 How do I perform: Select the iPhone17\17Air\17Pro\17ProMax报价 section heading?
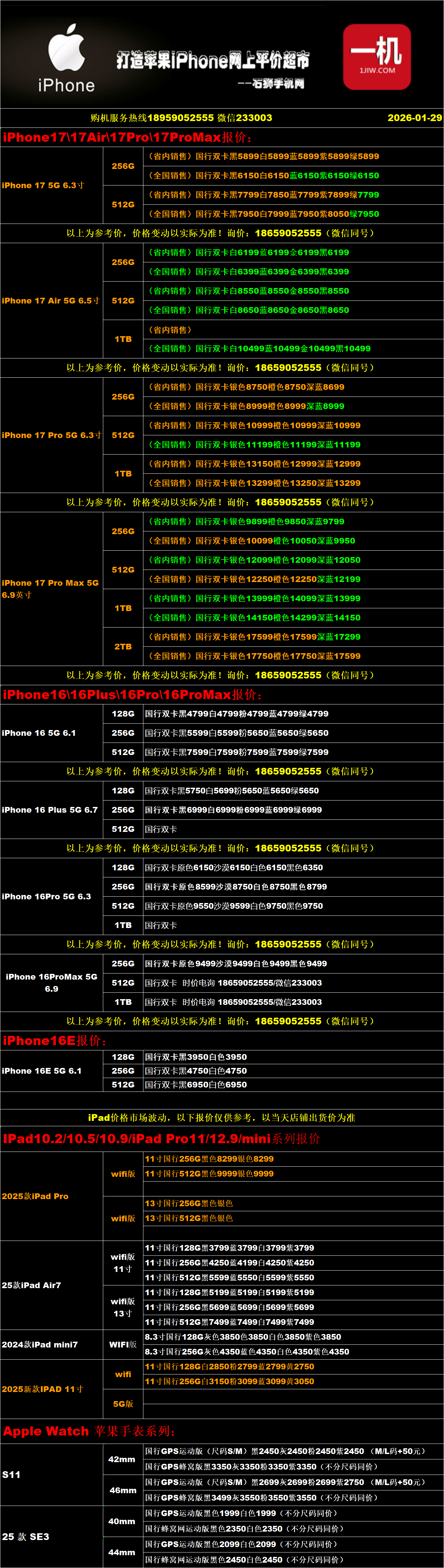127,138
